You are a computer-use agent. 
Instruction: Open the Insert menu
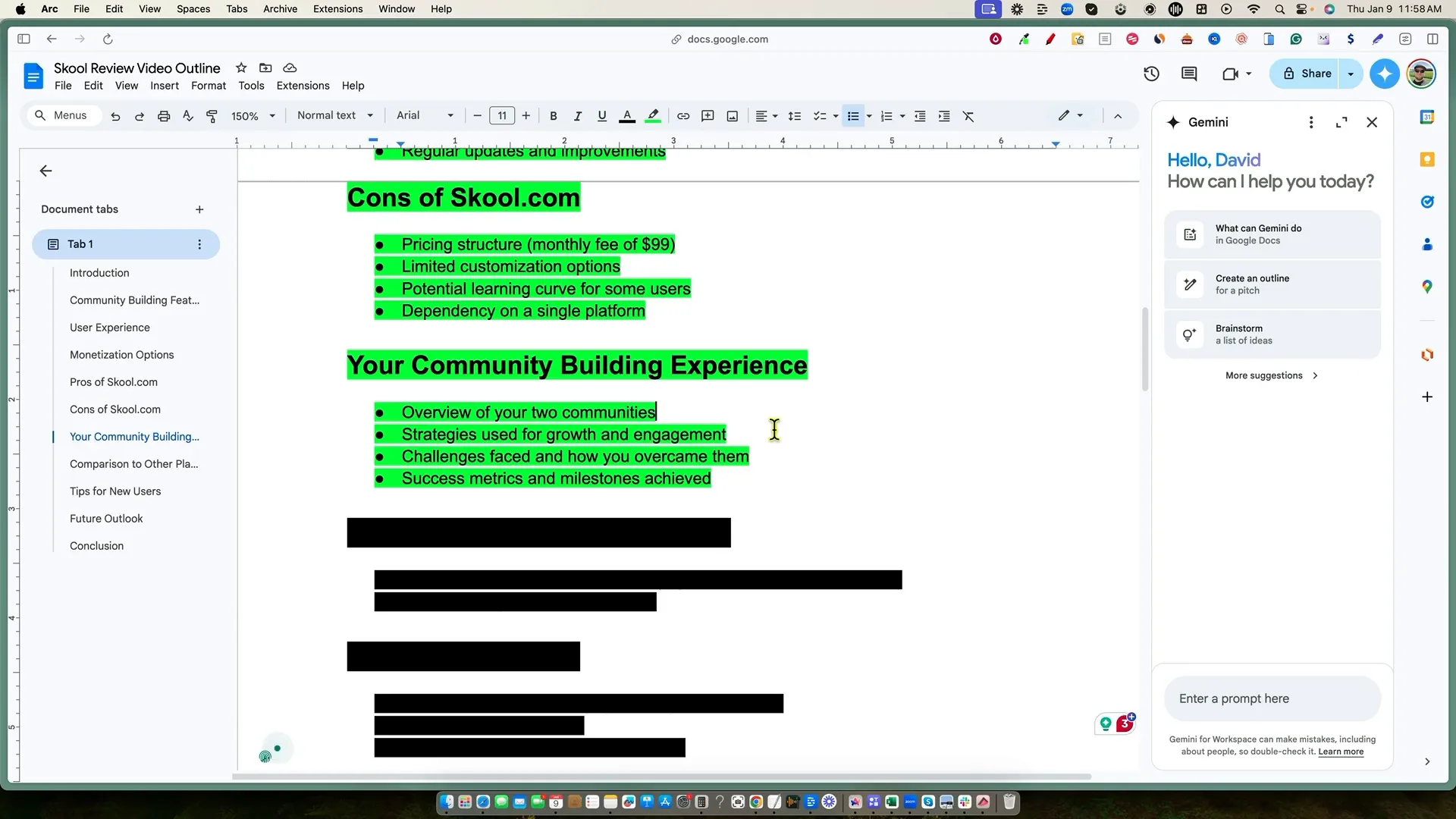pos(165,86)
